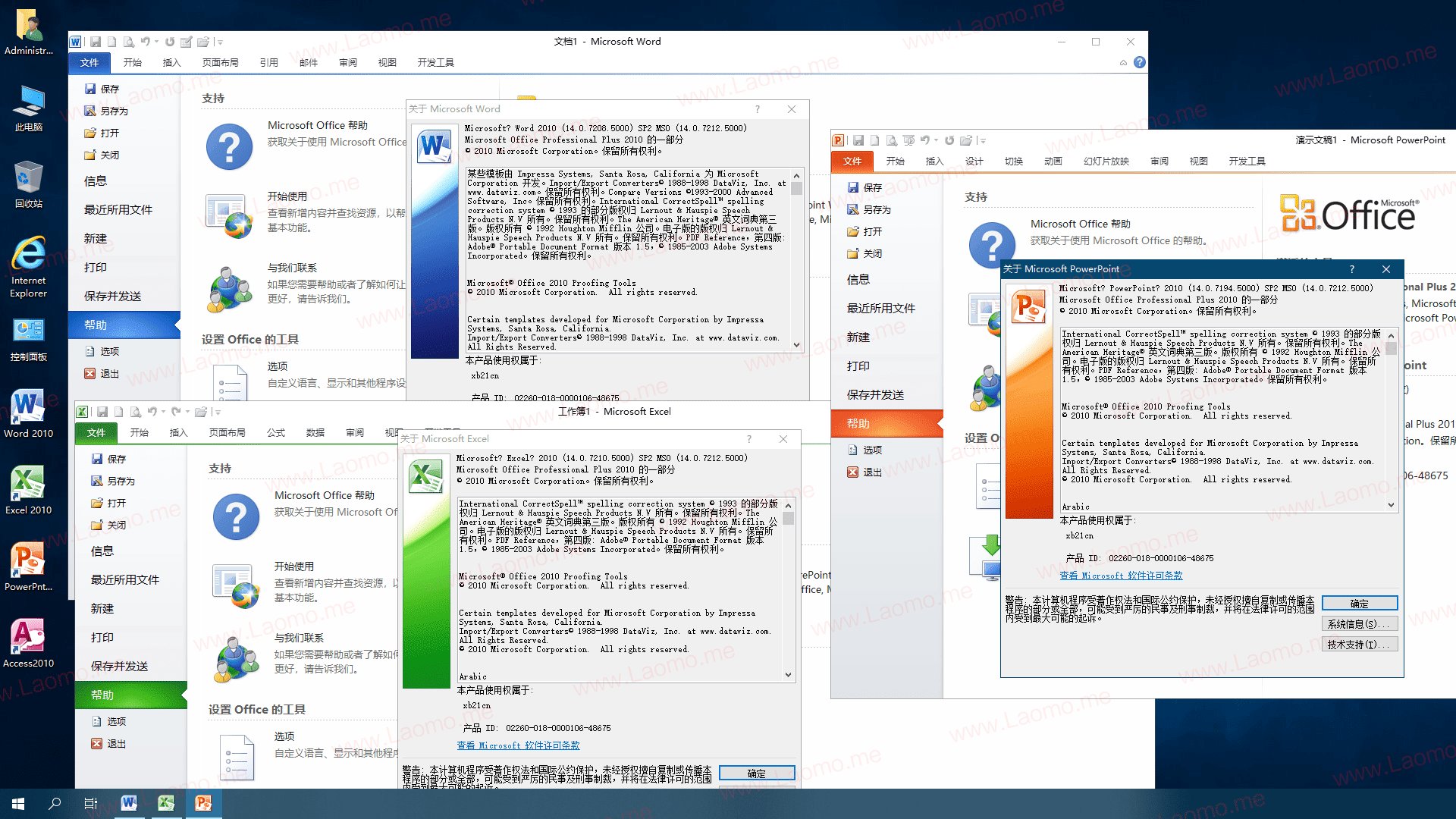Click 确定 in the About PowerPoint dialog

click(x=1360, y=604)
